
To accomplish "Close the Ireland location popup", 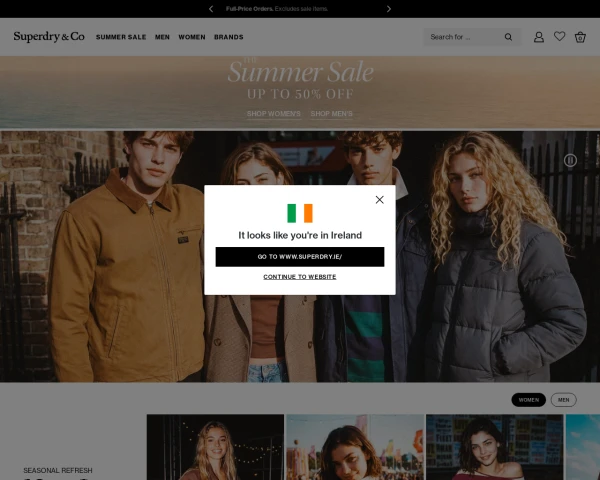I will (x=379, y=199).
